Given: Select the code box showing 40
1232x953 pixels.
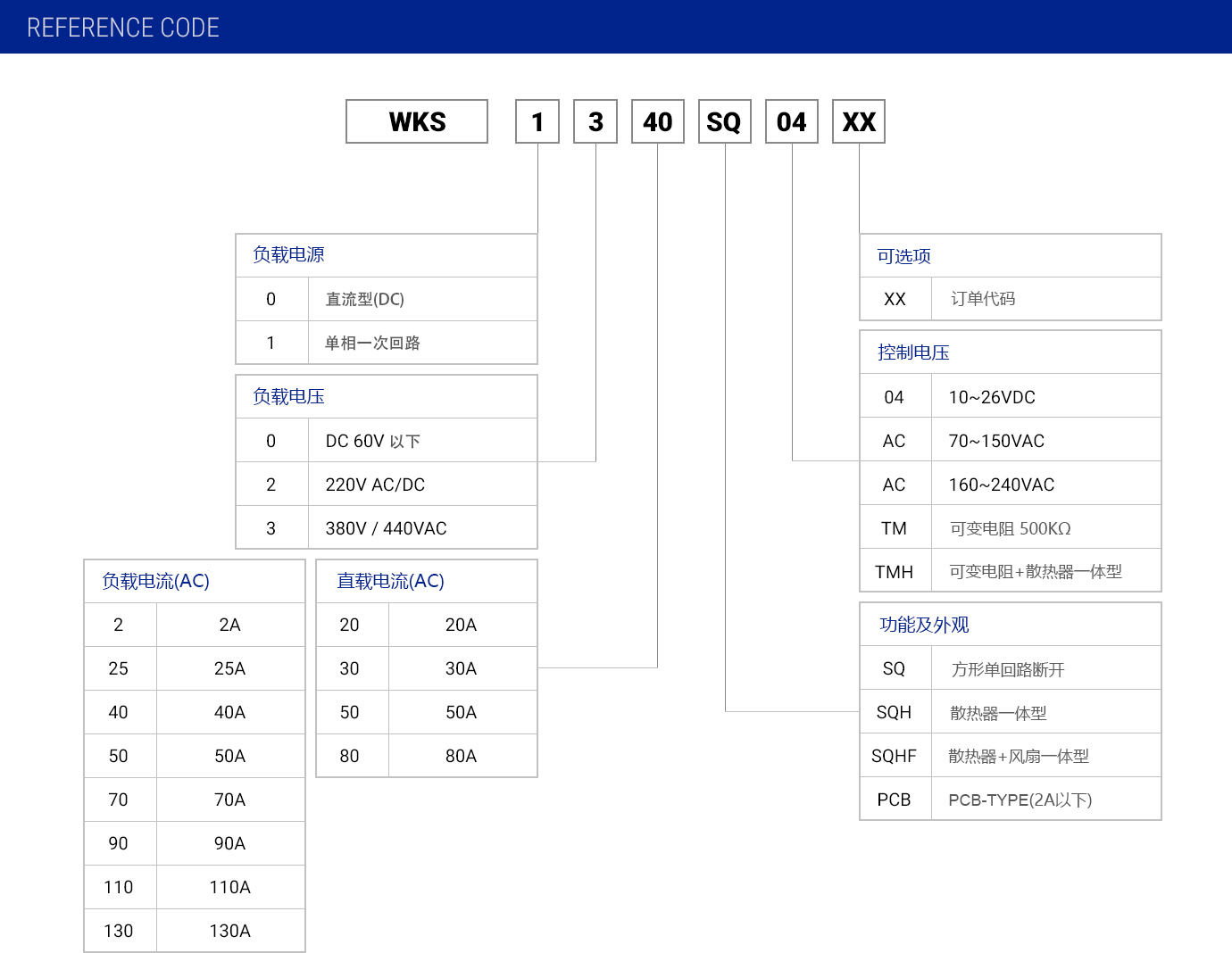Looking at the screenshot, I should pos(658,121).
